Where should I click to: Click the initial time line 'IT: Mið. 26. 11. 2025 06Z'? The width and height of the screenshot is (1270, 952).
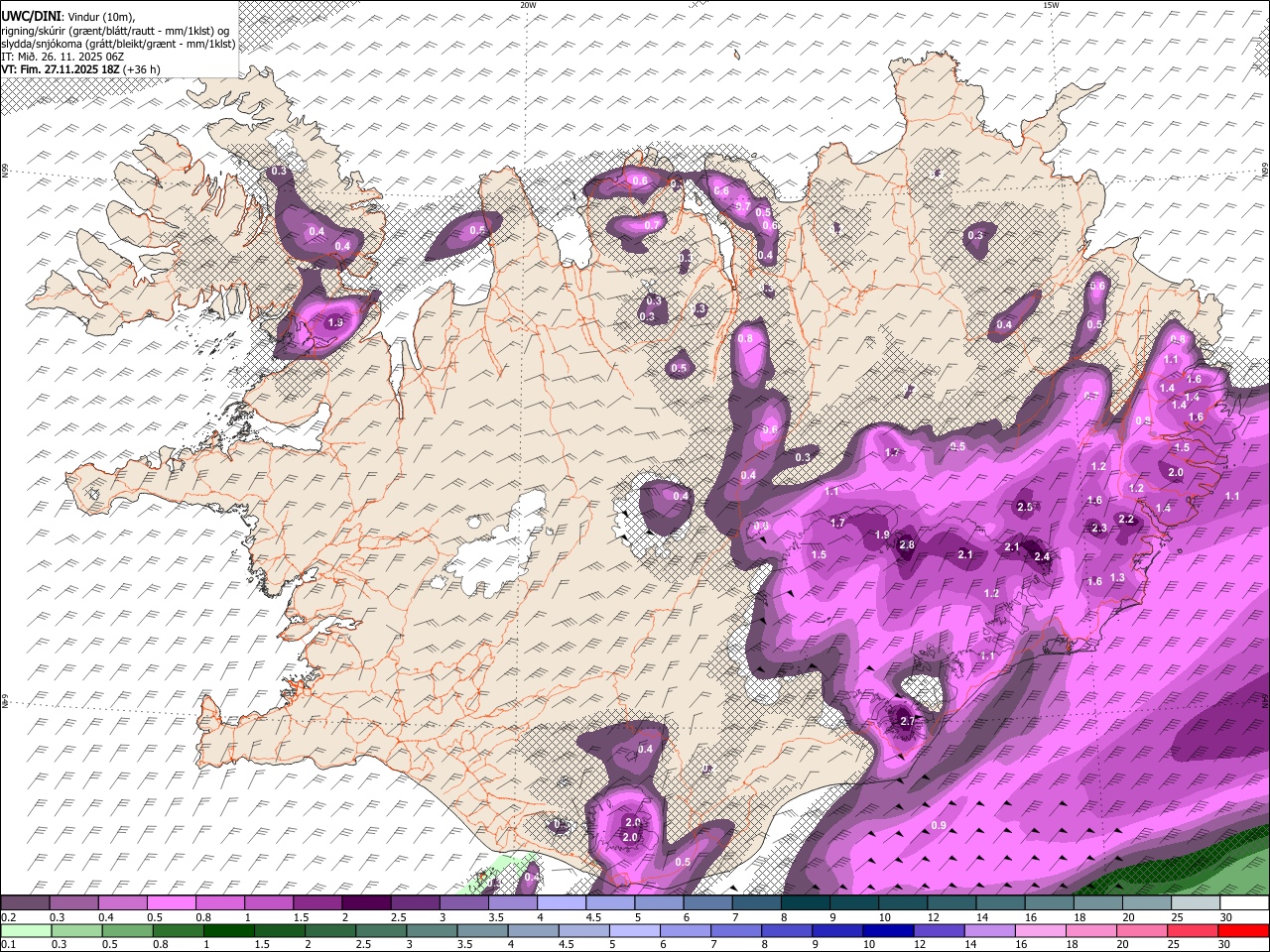[x=62, y=57]
